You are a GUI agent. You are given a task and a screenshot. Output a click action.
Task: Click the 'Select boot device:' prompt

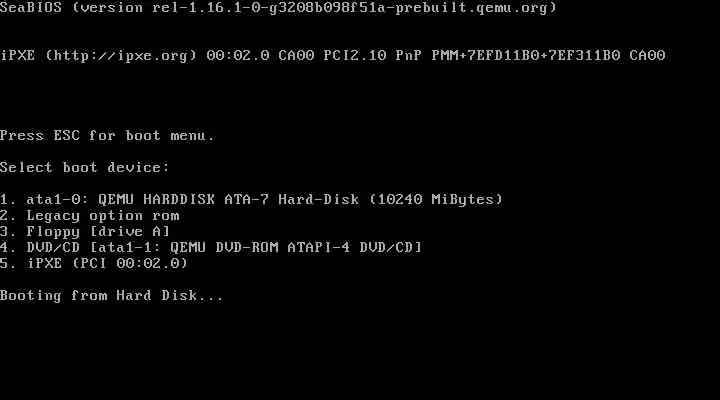click(84, 167)
